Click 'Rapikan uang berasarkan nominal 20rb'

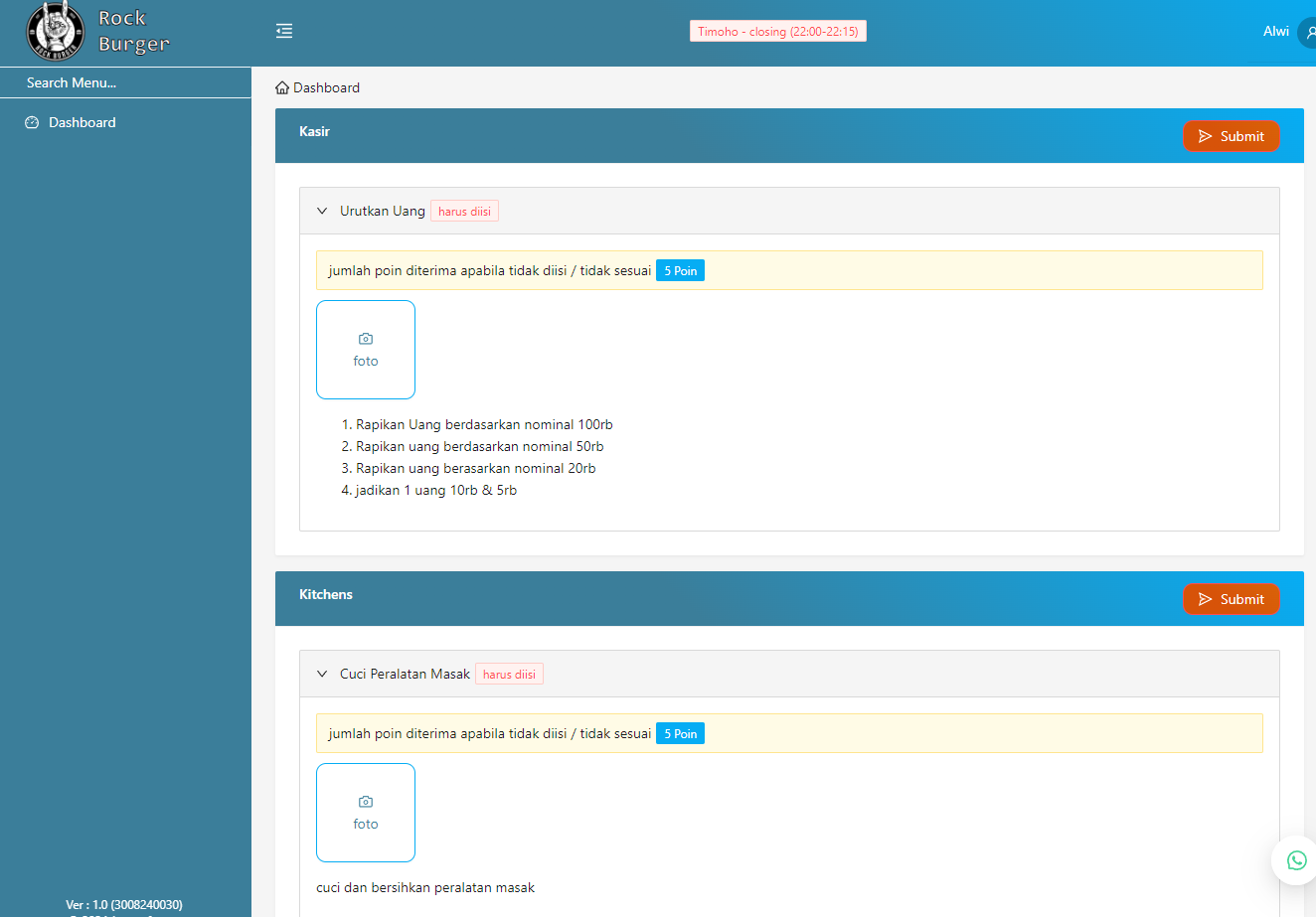point(476,468)
